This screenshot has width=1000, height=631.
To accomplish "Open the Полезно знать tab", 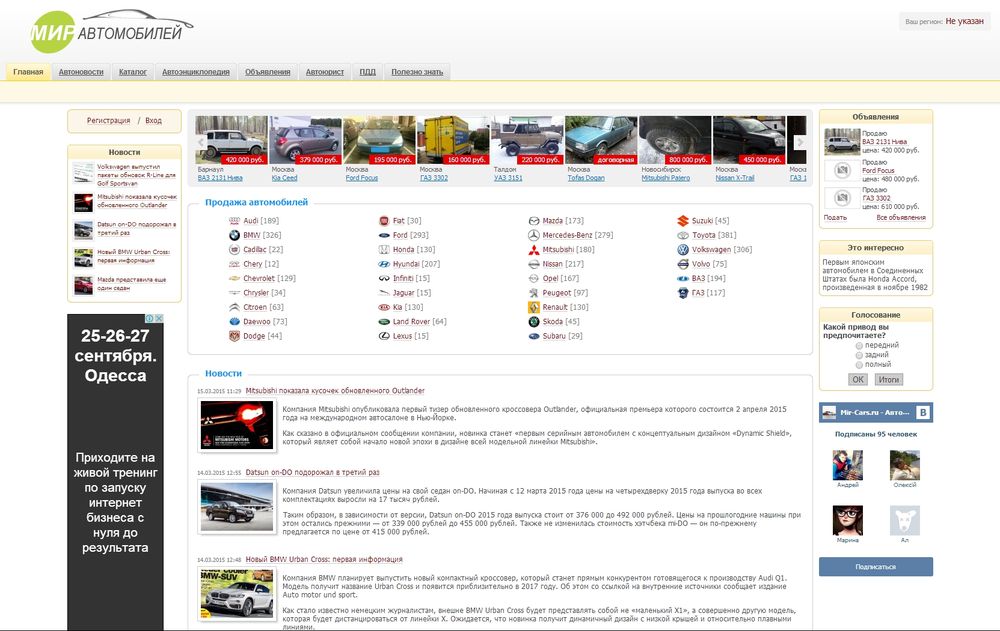I will coord(417,72).
